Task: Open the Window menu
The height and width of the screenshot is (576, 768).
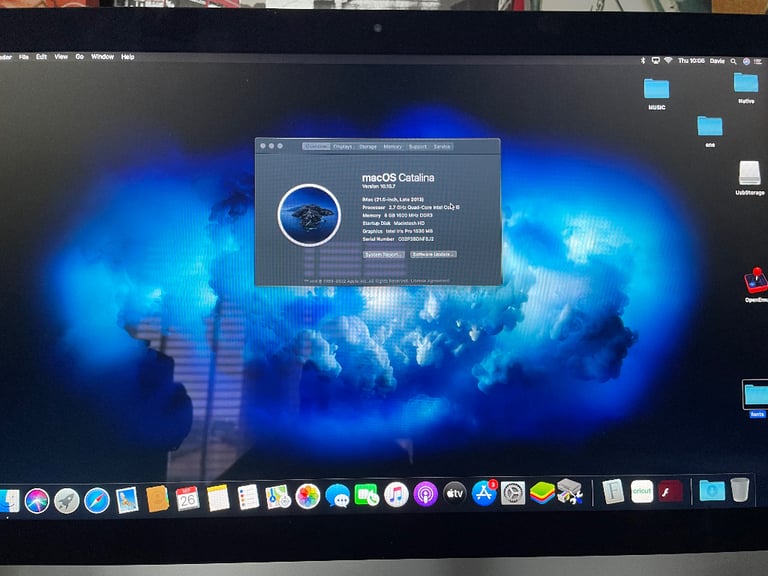Action: (102, 57)
